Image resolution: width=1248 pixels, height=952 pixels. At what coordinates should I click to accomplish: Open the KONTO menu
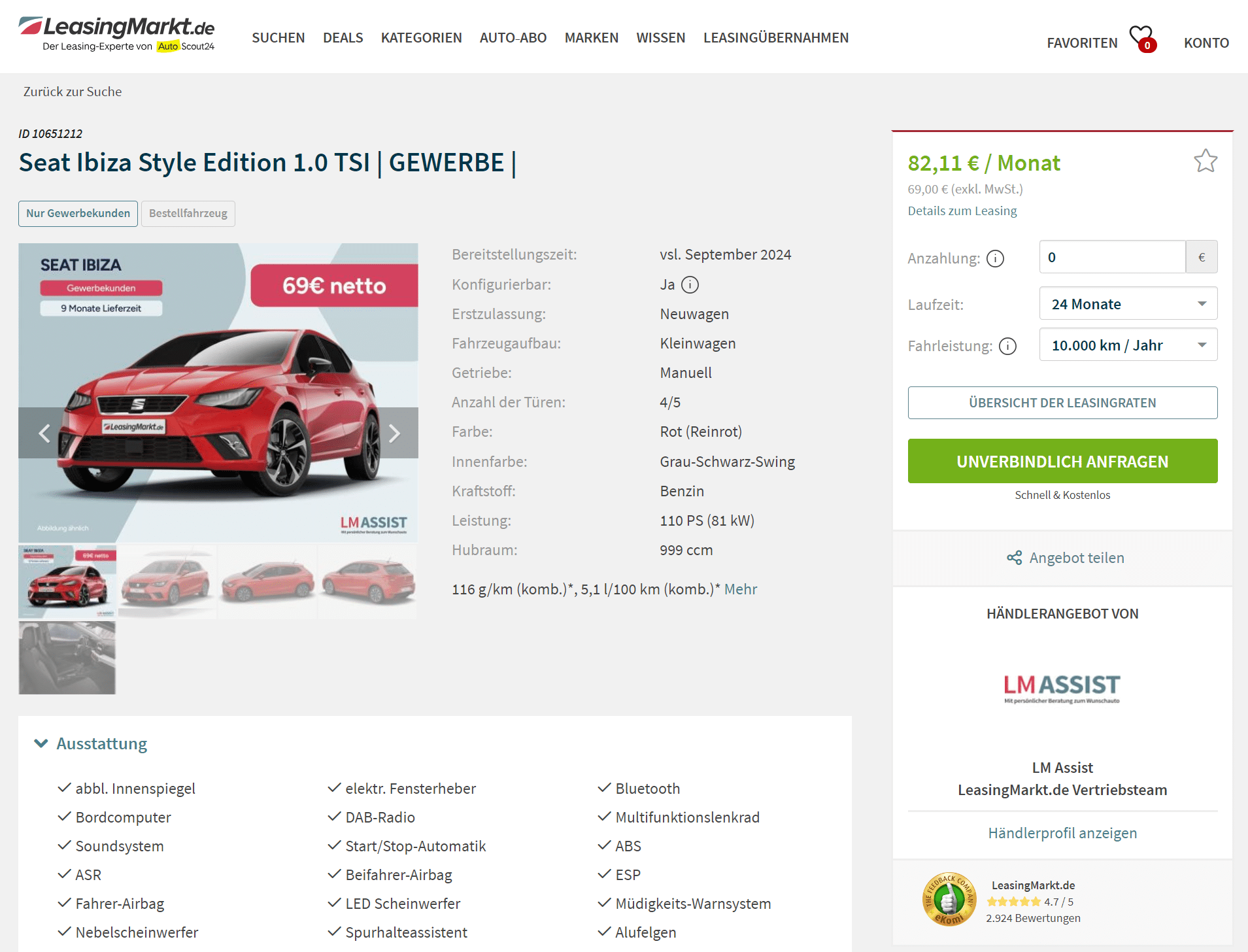[1206, 43]
